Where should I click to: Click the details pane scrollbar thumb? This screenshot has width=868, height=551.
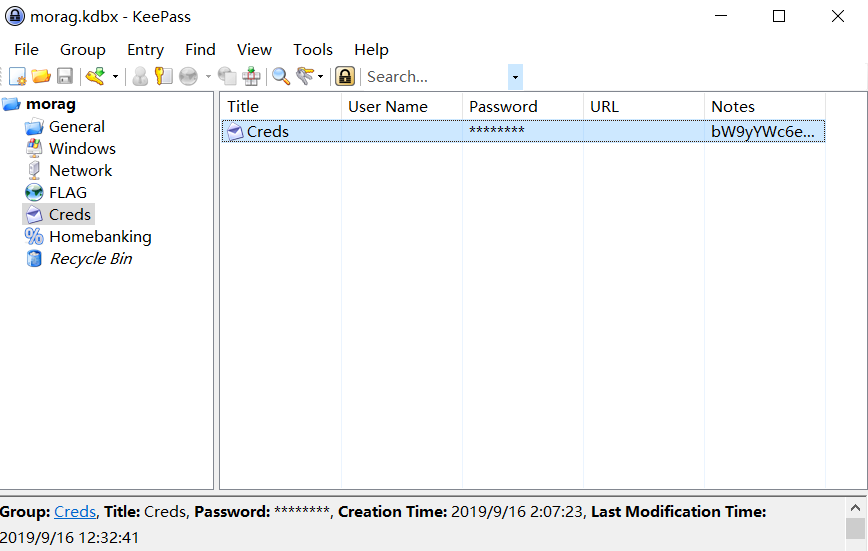[x=855, y=528]
